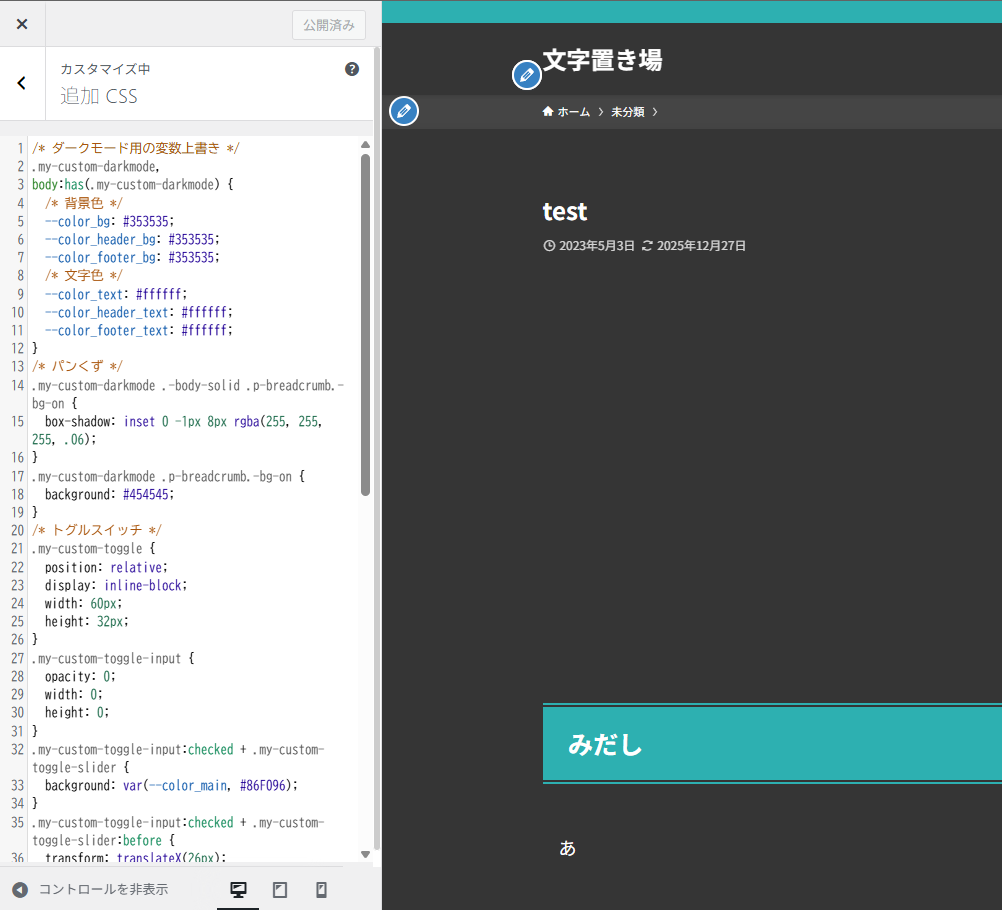This screenshot has height=910, width=1002.
Task: Click pencil edit shortcut beside breadcrumb bar
Action: [x=403, y=111]
